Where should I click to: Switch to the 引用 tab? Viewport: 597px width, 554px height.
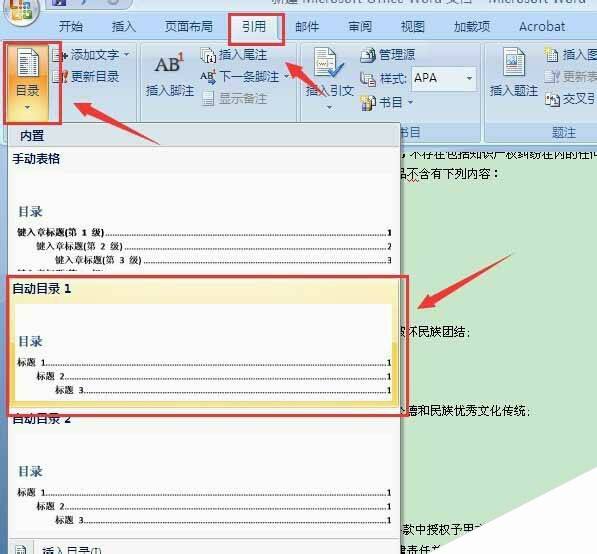coord(254,27)
